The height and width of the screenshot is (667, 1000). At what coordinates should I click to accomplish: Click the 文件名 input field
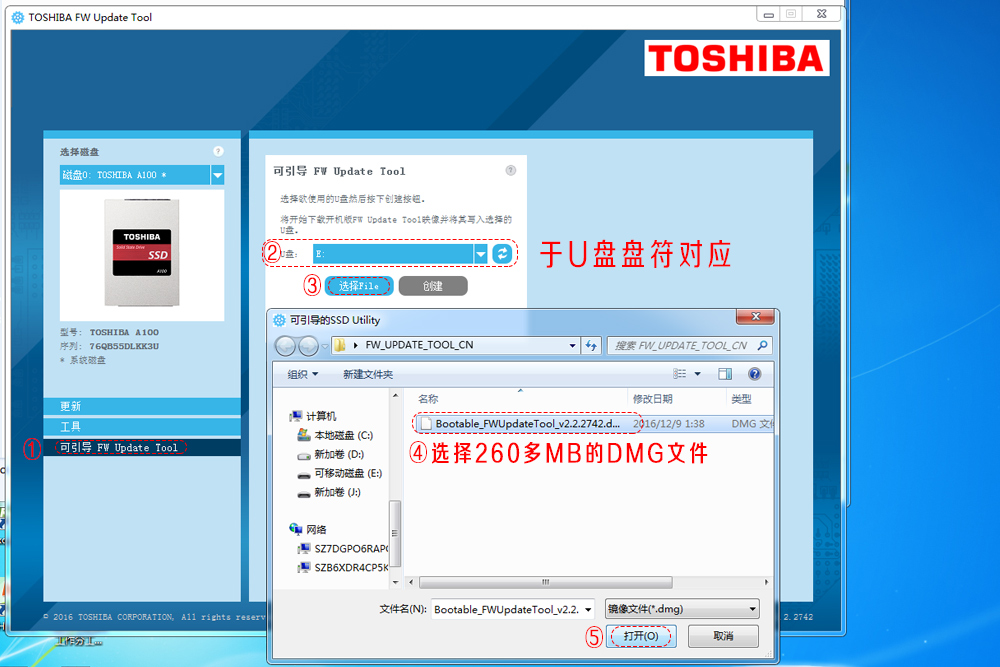(x=507, y=610)
